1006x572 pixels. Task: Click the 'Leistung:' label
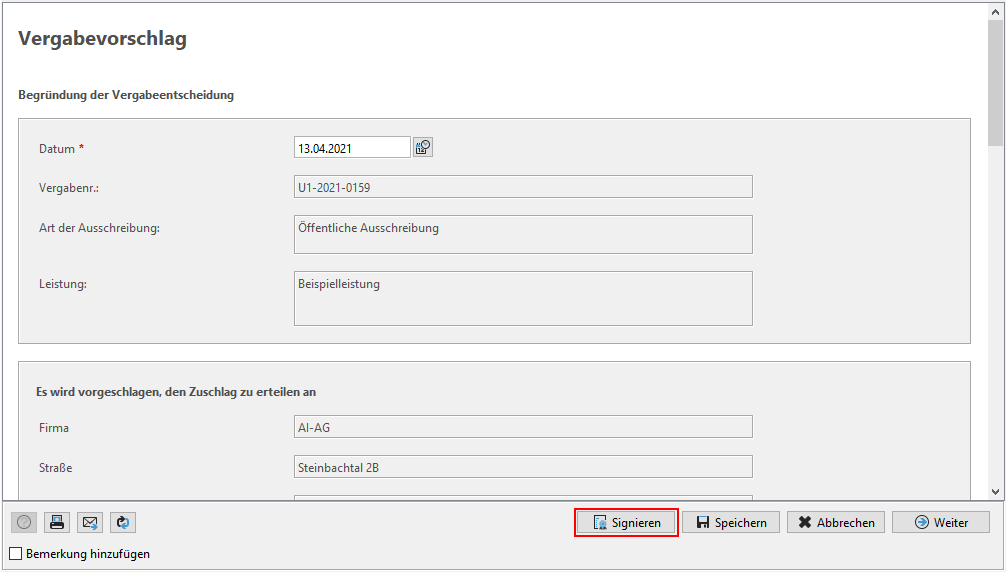click(63, 284)
